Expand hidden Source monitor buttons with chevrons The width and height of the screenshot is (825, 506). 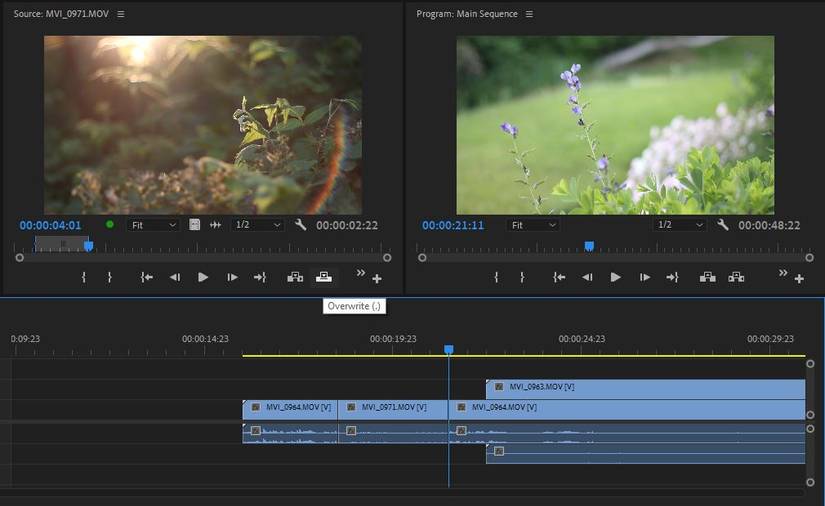point(360,272)
